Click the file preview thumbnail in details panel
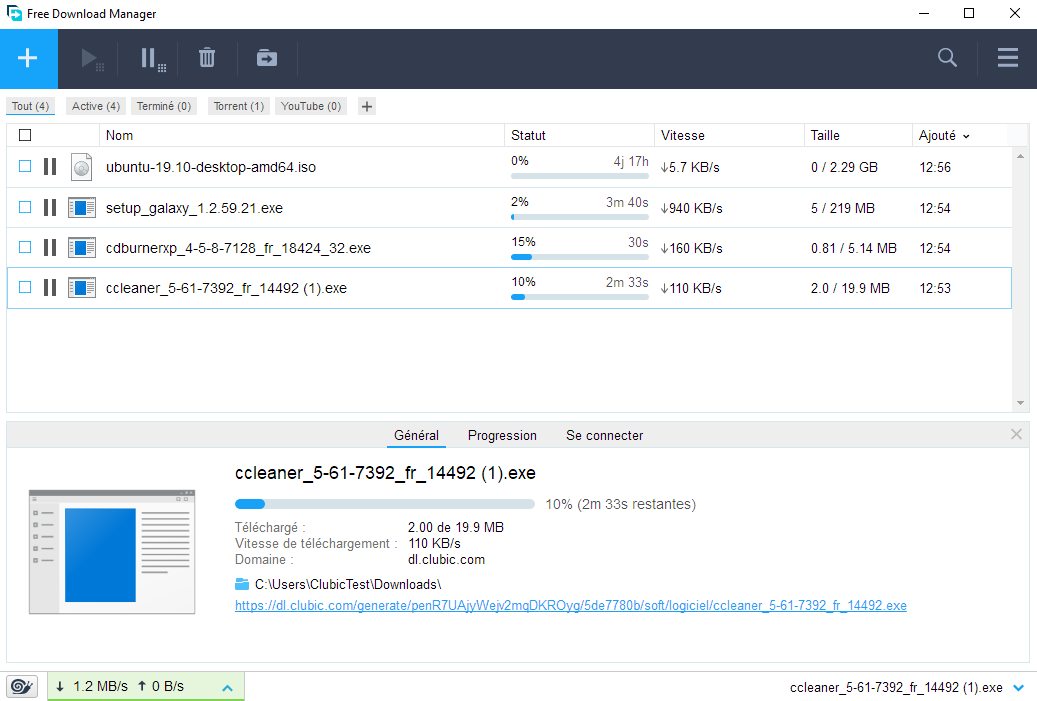1037x701 pixels. 112,552
